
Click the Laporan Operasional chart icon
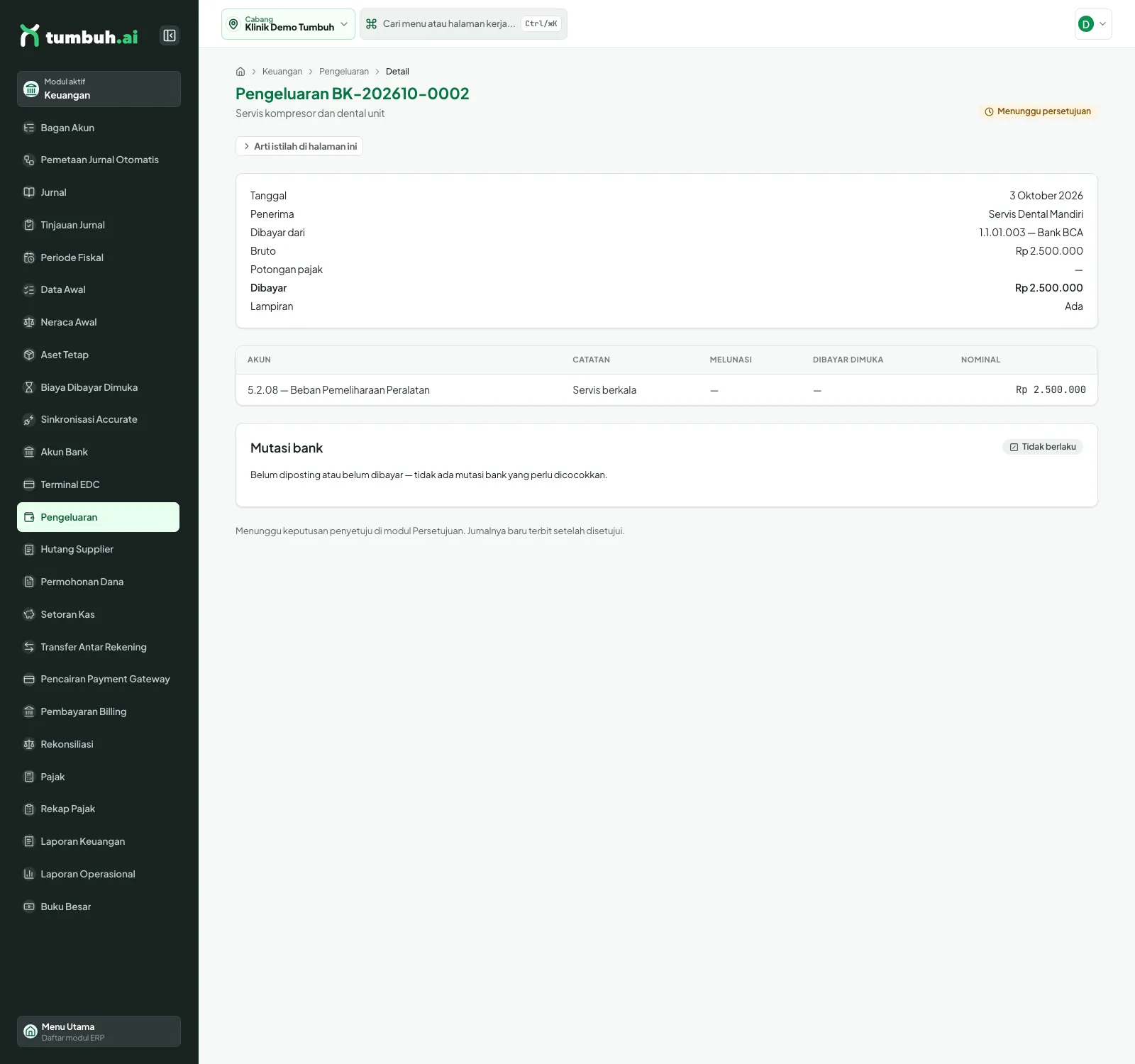pos(29,874)
